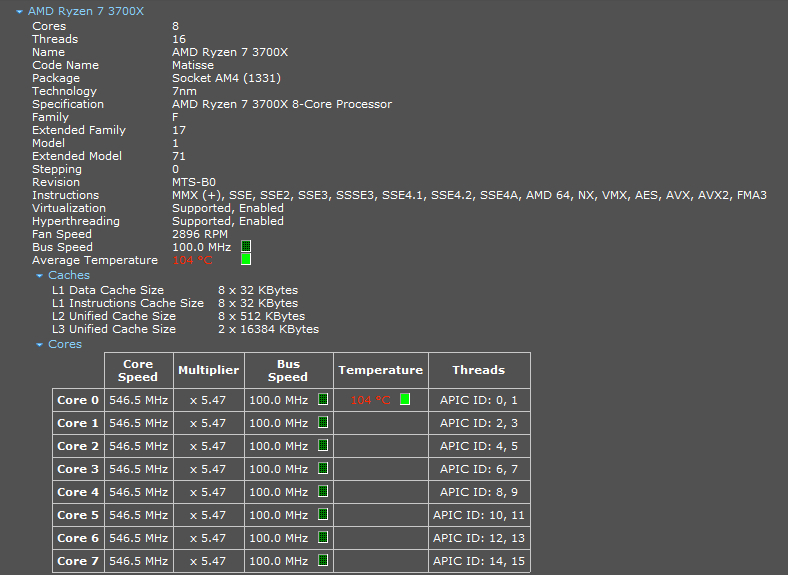Select the L3 Unified Cache value 2 x 16384 KBytes

(268, 329)
